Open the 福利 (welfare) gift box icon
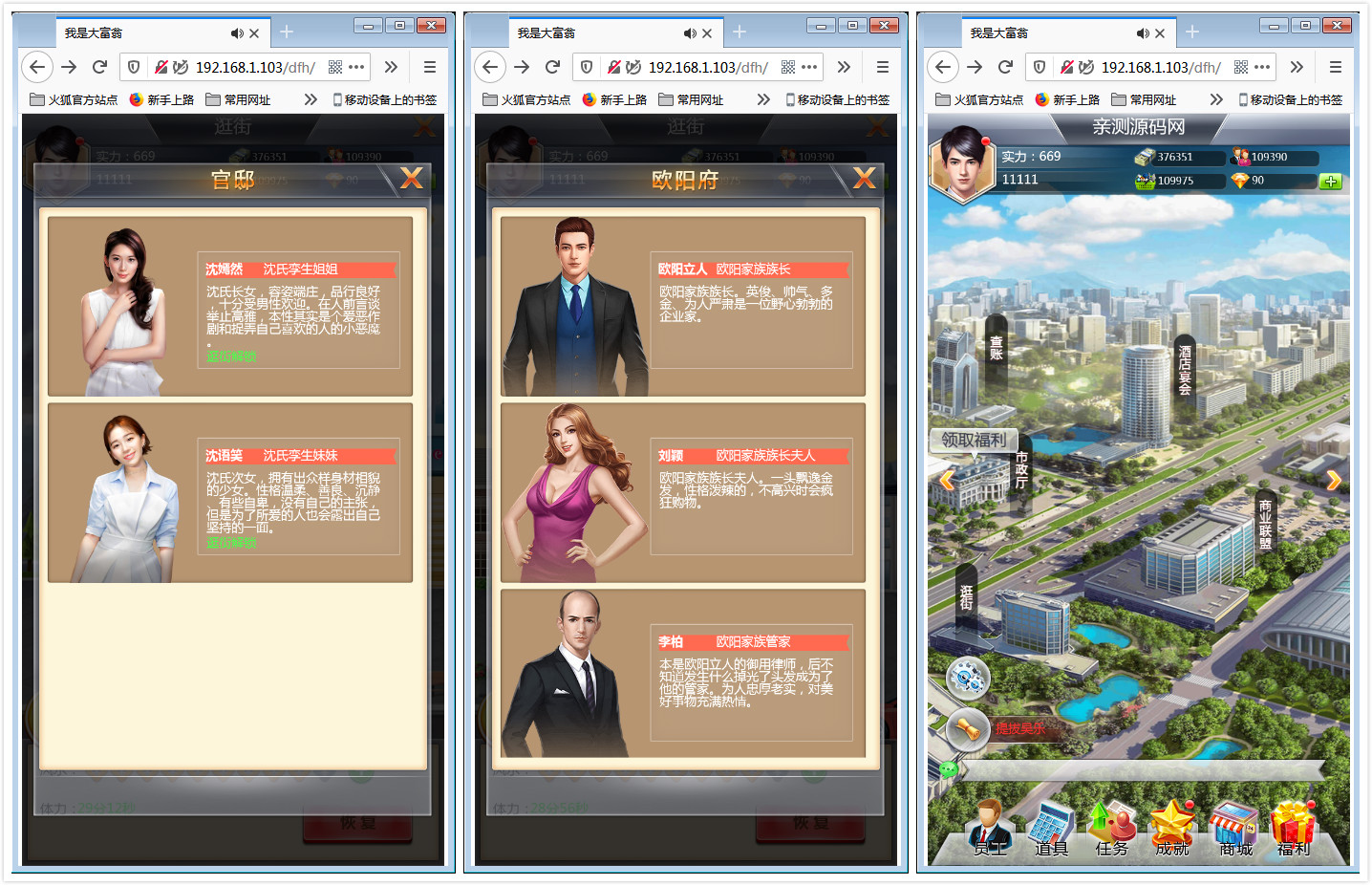The width and height of the screenshot is (1372, 885). coord(1295,828)
